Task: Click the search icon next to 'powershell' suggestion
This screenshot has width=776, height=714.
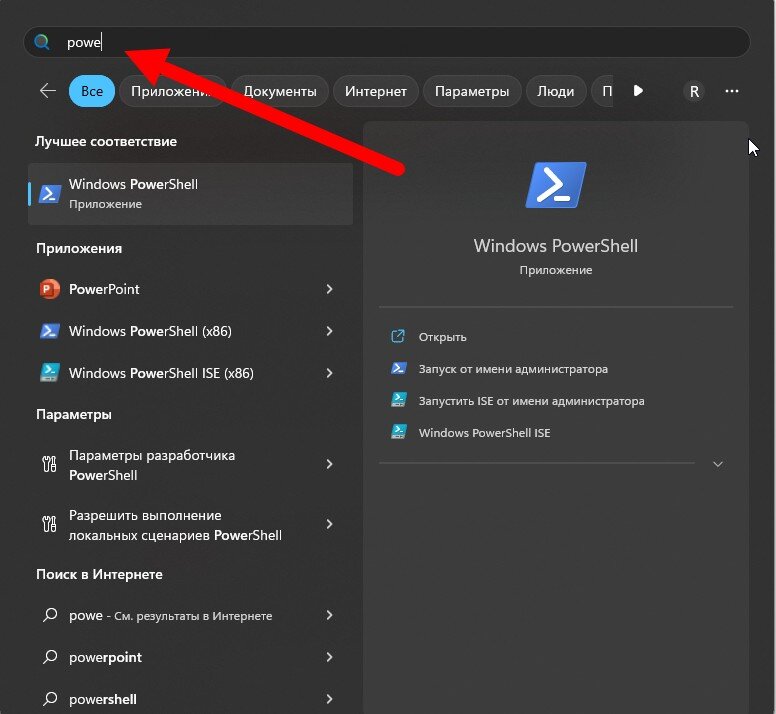Action: (49, 699)
